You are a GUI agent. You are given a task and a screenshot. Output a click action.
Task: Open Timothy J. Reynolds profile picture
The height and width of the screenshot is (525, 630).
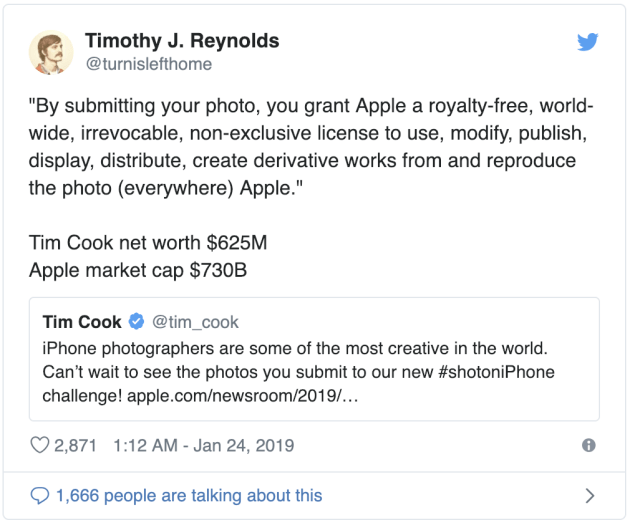tap(50, 52)
